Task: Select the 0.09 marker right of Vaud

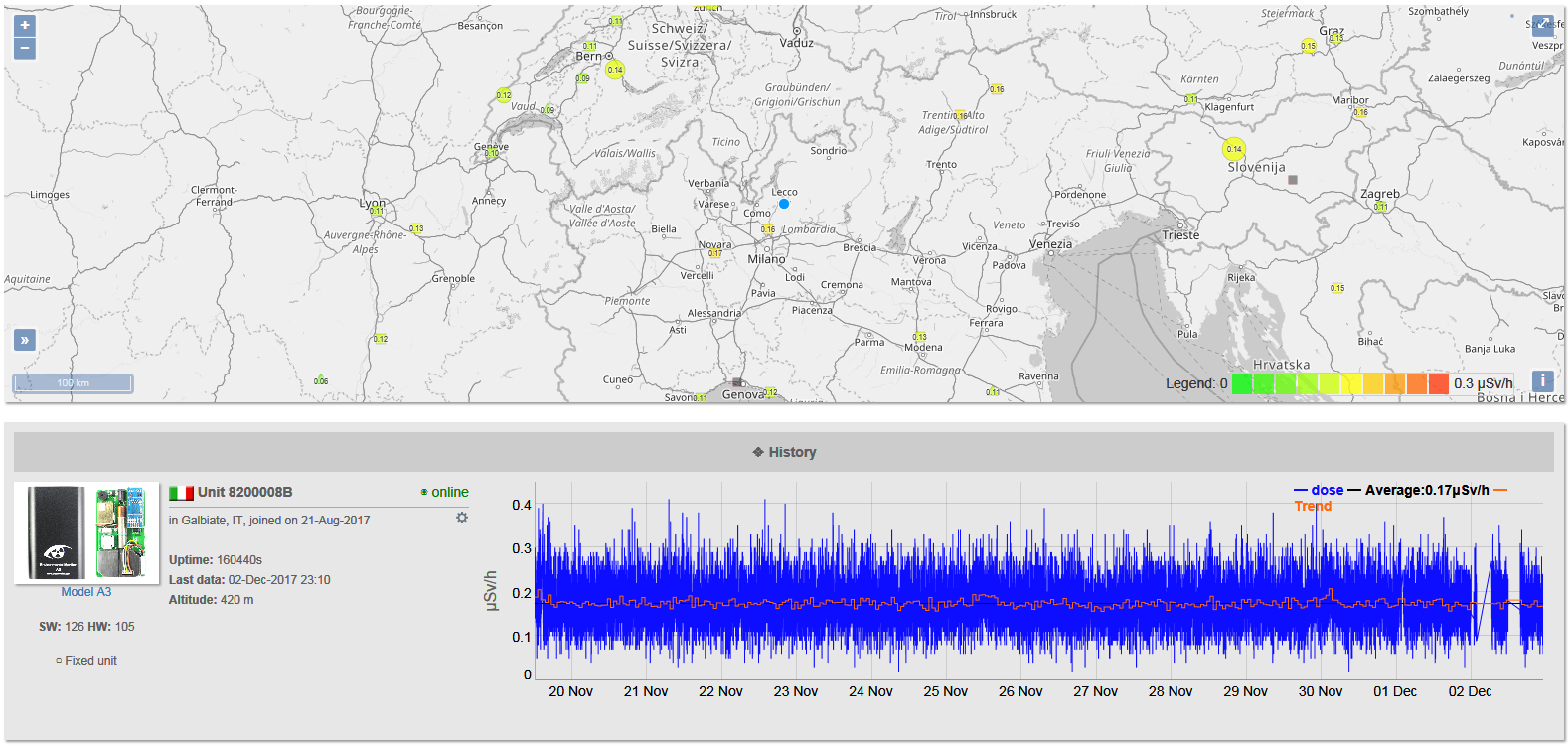Action: coord(548,110)
